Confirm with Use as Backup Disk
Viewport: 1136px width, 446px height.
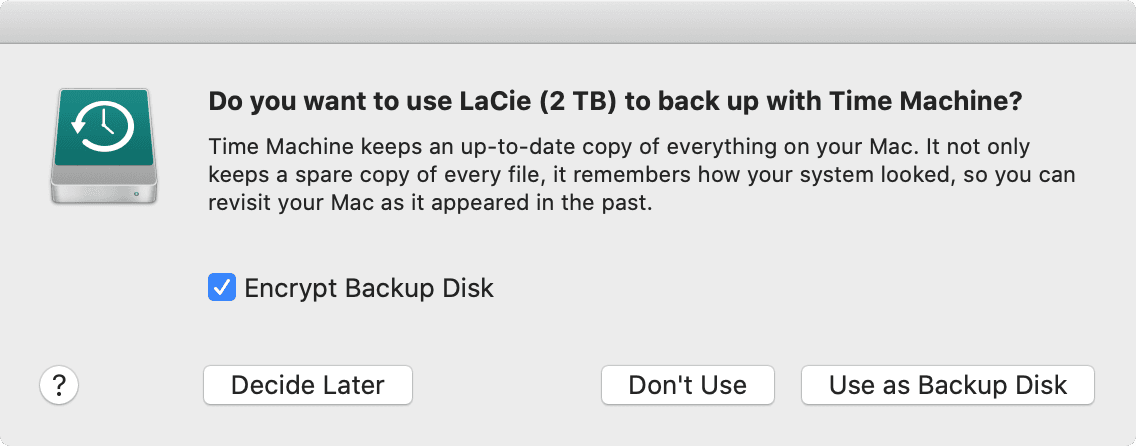click(948, 385)
